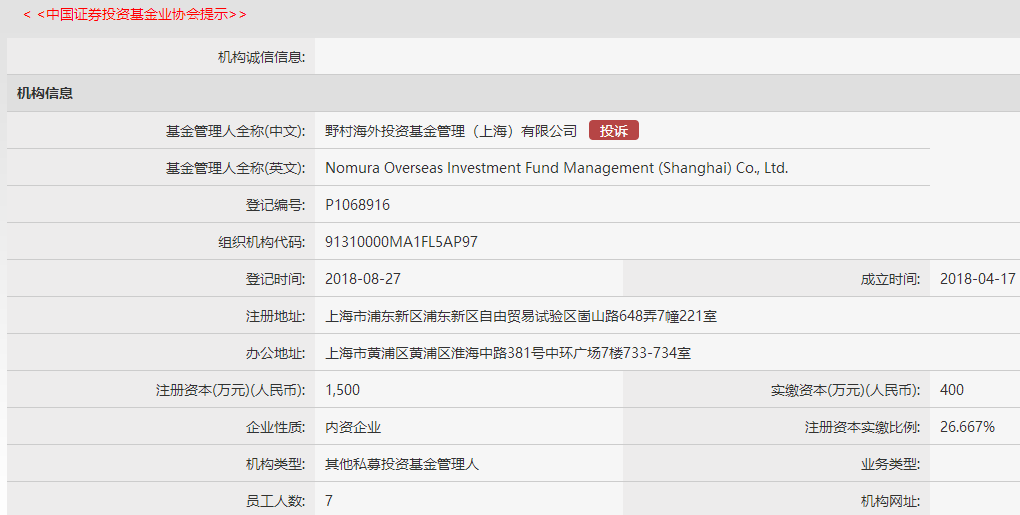Click the 注册资本实缴比例 label

pos(863,427)
